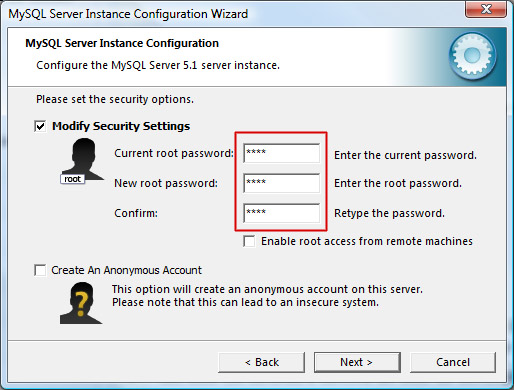
Task: Close the wizard window with X
Action: (486, 9)
